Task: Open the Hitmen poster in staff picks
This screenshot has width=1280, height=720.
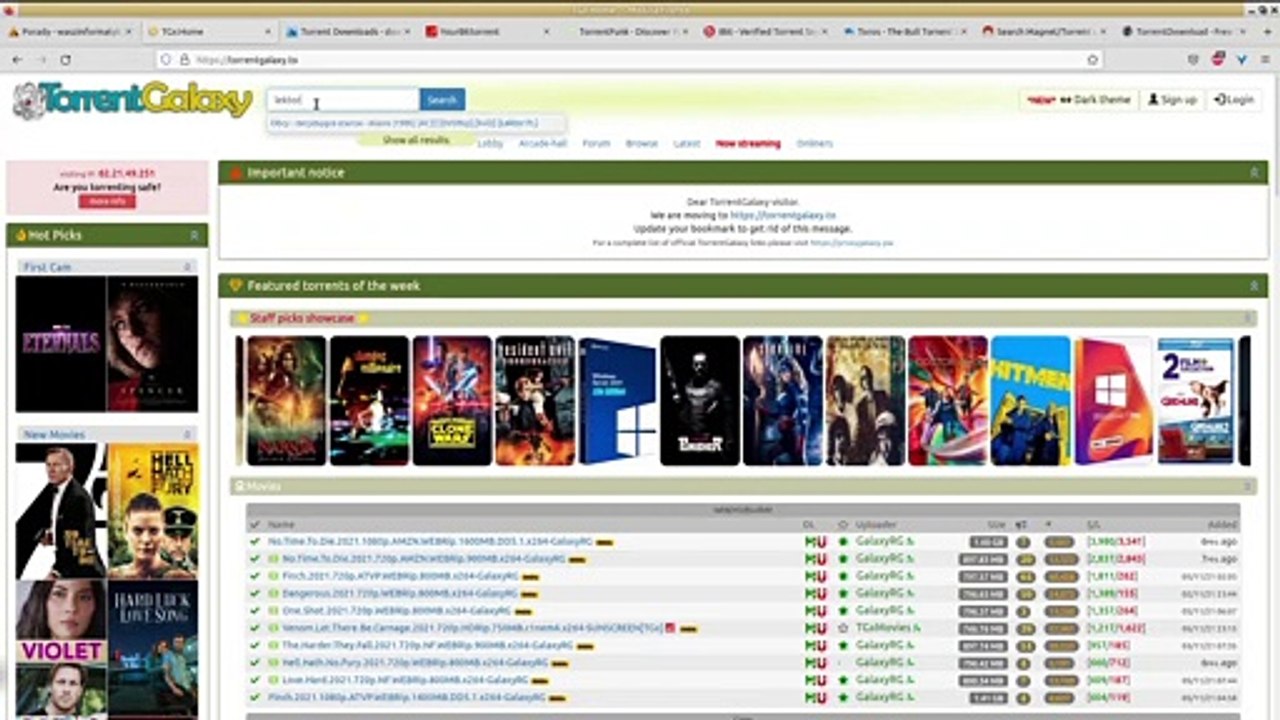Action: (x=1031, y=400)
